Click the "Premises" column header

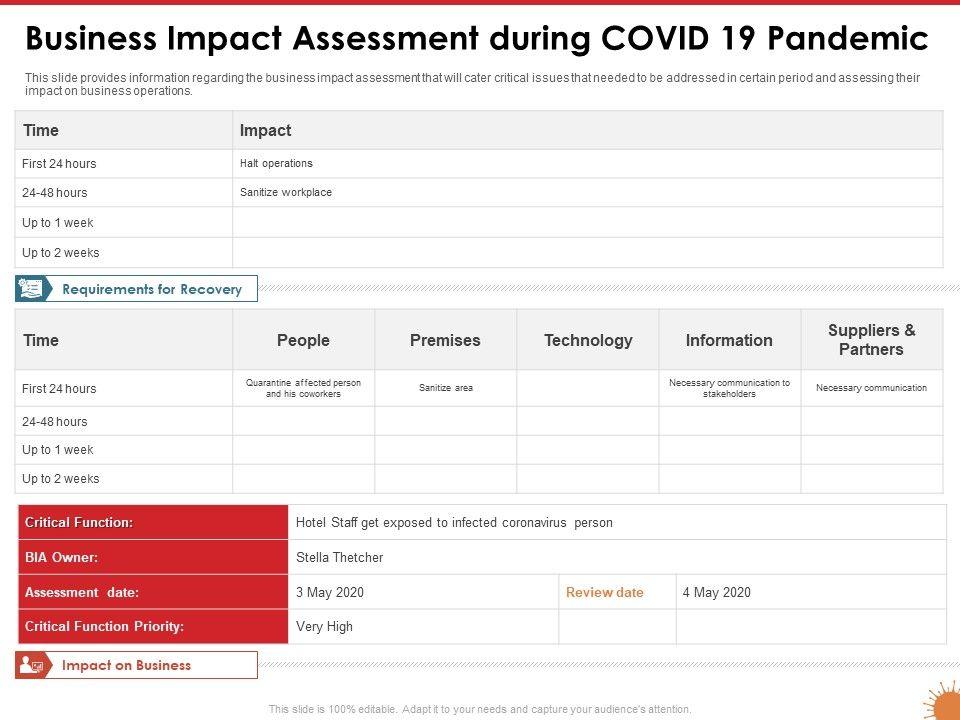click(x=445, y=340)
